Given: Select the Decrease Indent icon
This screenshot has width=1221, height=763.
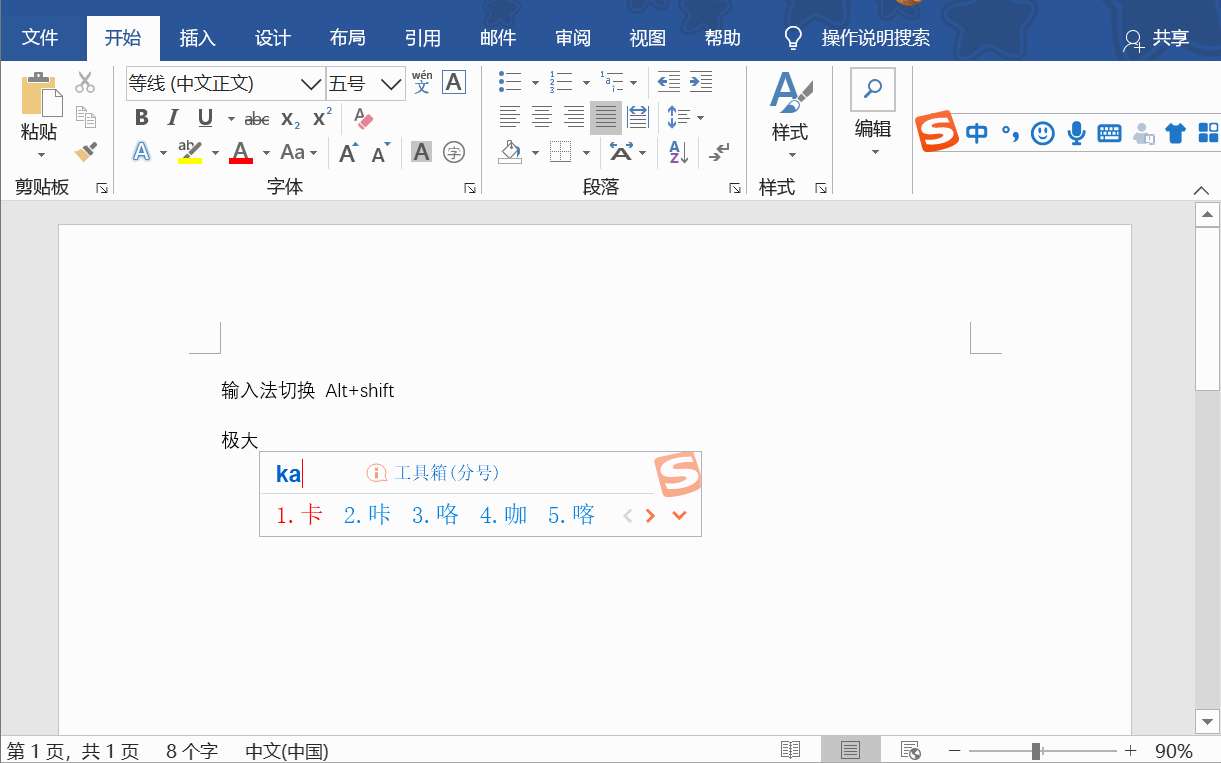Looking at the screenshot, I should (668, 82).
